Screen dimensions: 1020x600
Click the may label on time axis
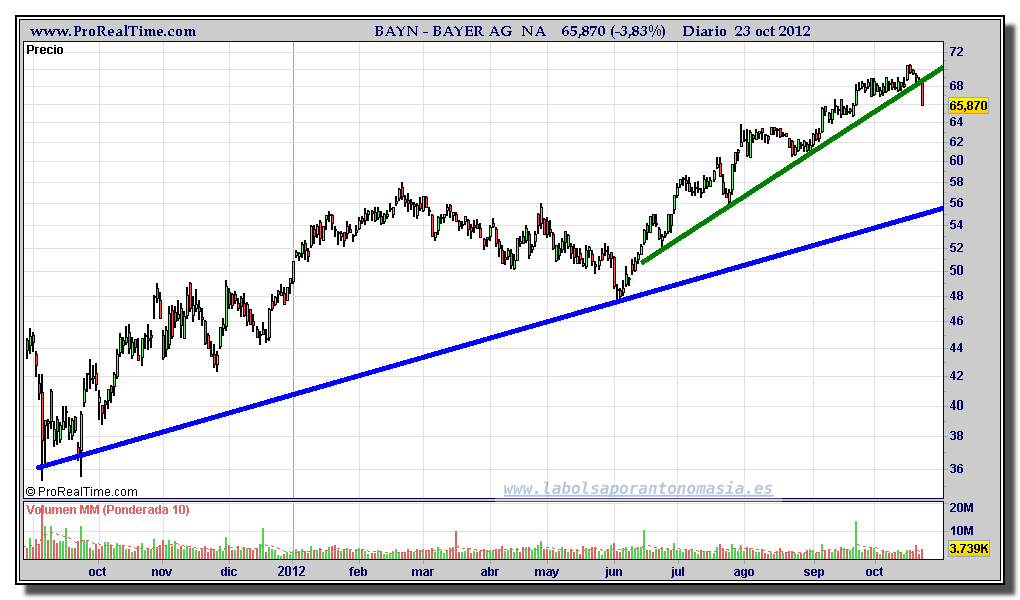(x=546, y=573)
